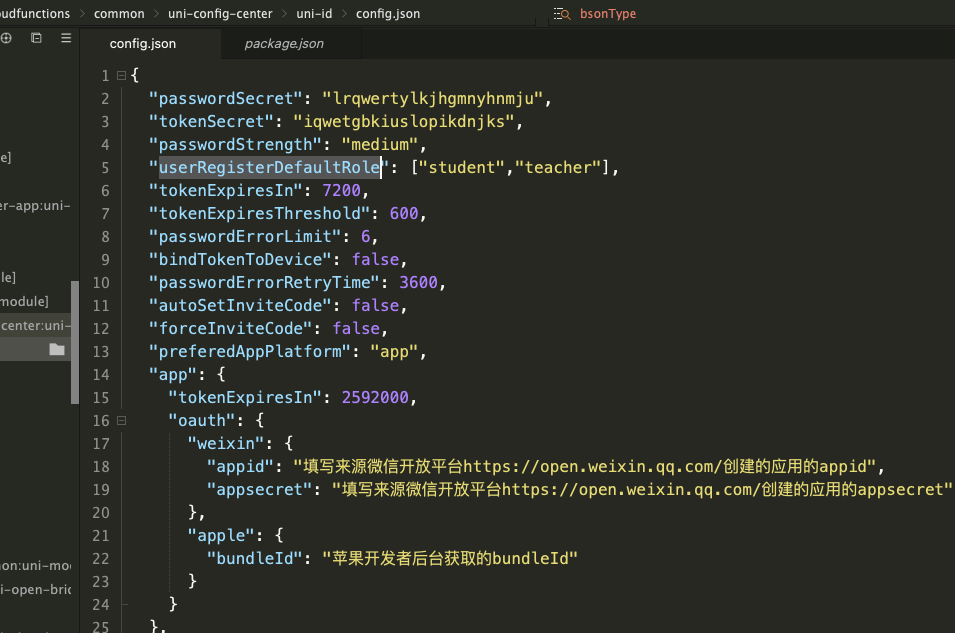The height and width of the screenshot is (633, 955).
Task: Click the common breadcrumb segment
Action: pos(119,14)
